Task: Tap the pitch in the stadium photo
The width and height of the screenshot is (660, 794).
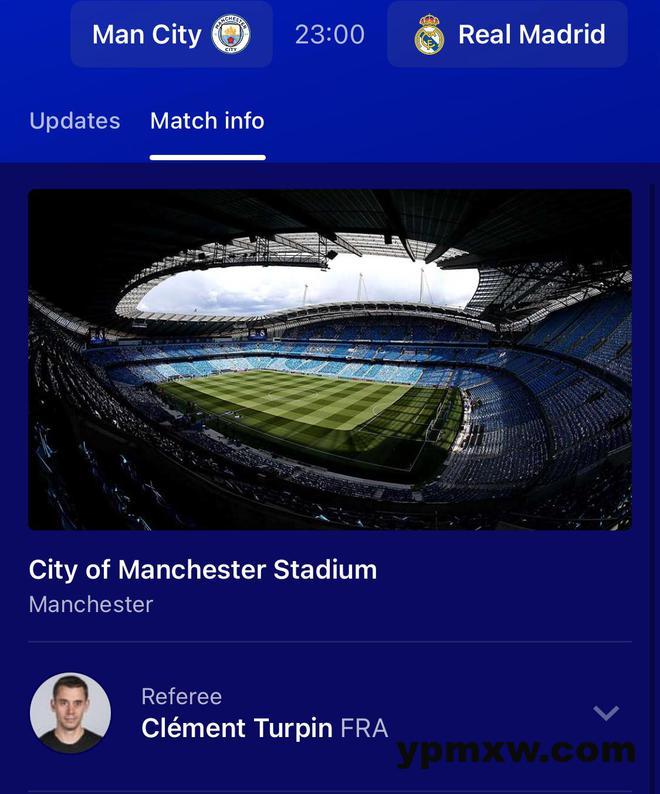Action: 309,405
